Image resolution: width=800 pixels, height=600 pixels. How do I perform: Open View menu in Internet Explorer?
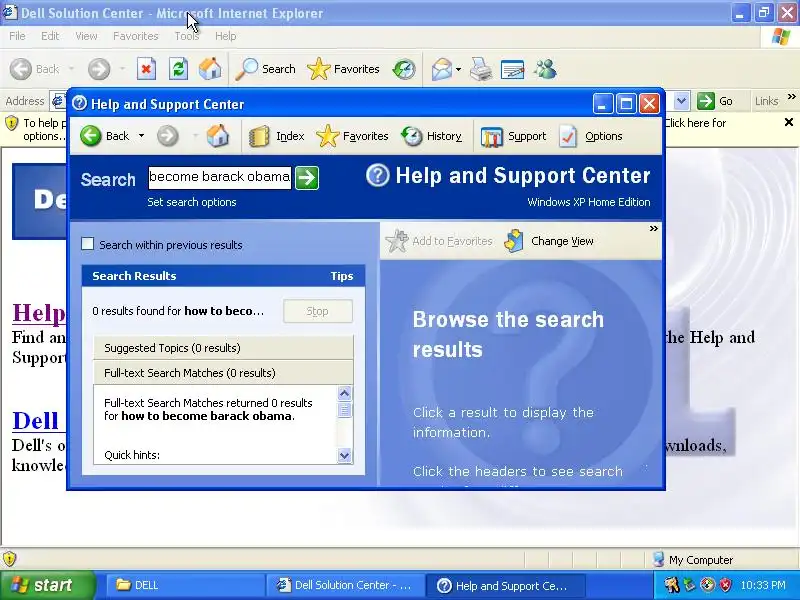pos(86,36)
